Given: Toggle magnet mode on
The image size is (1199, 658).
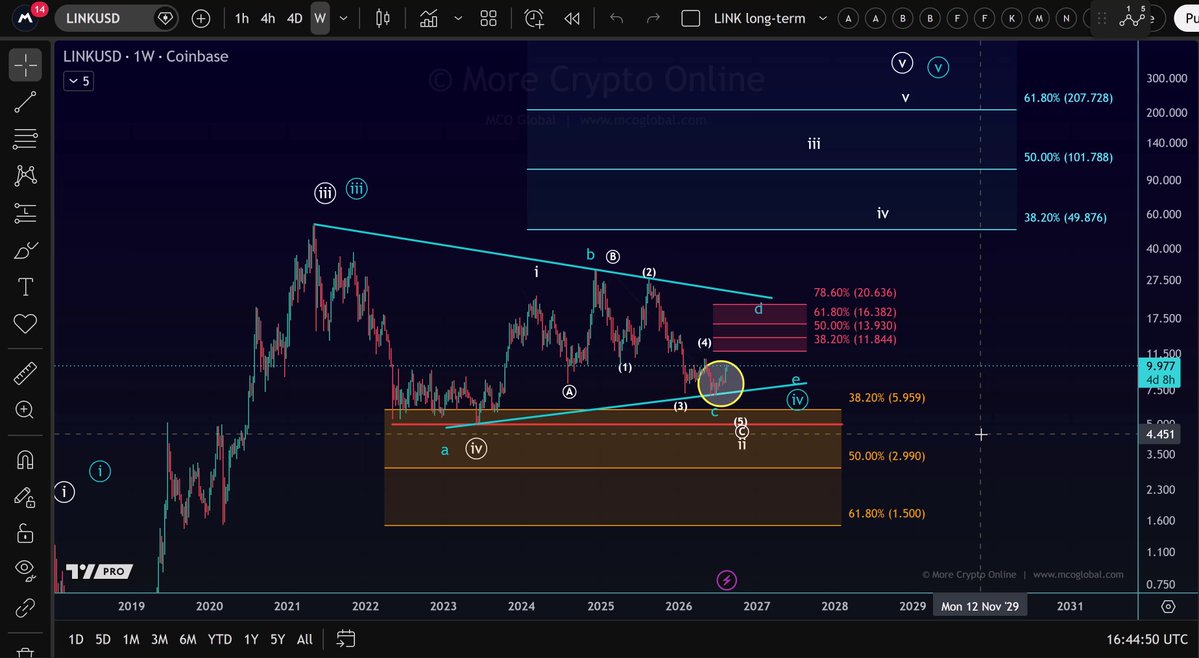Looking at the screenshot, I should (x=25, y=460).
